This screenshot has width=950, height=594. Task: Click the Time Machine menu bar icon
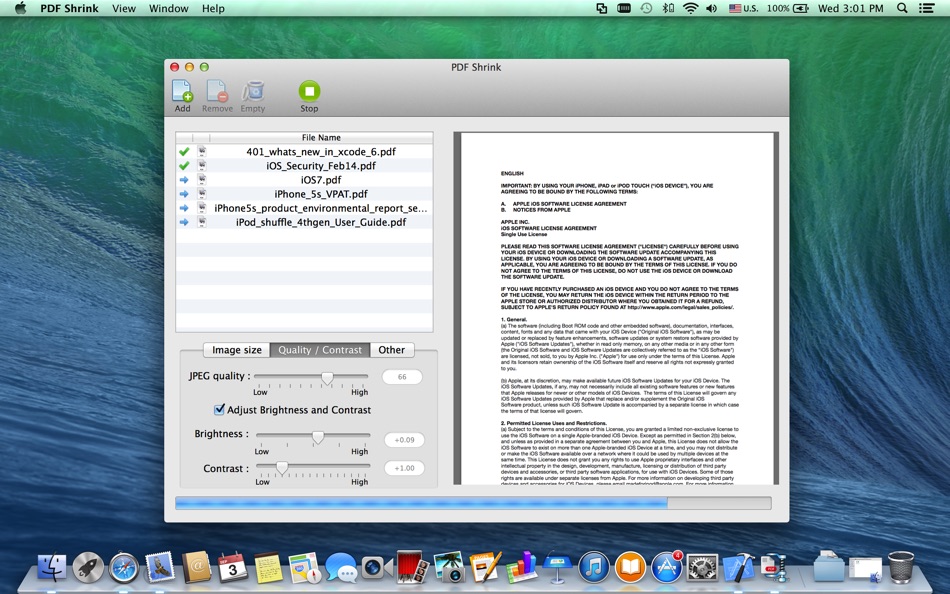coord(646,8)
